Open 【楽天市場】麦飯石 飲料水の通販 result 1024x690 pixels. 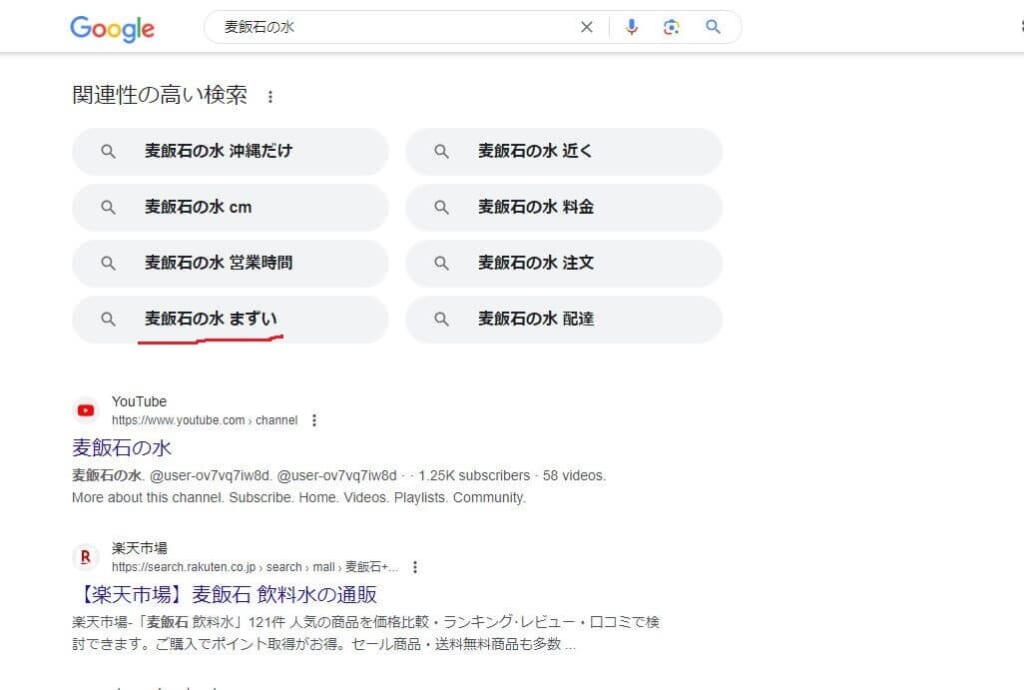point(225,594)
